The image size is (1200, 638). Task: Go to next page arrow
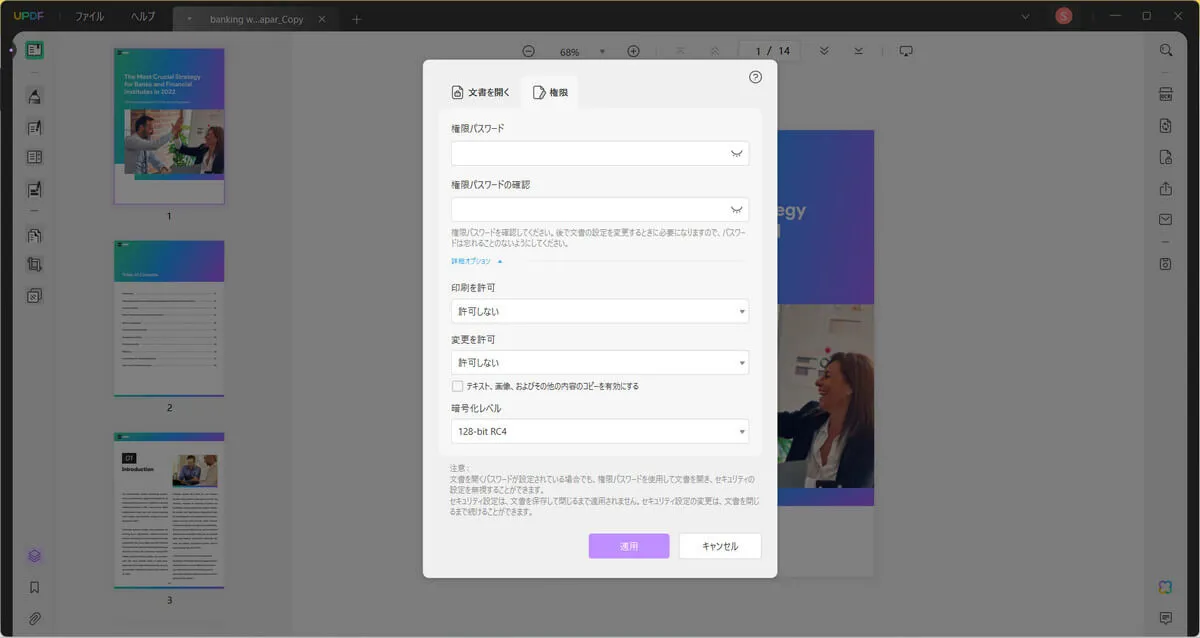click(x=824, y=51)
